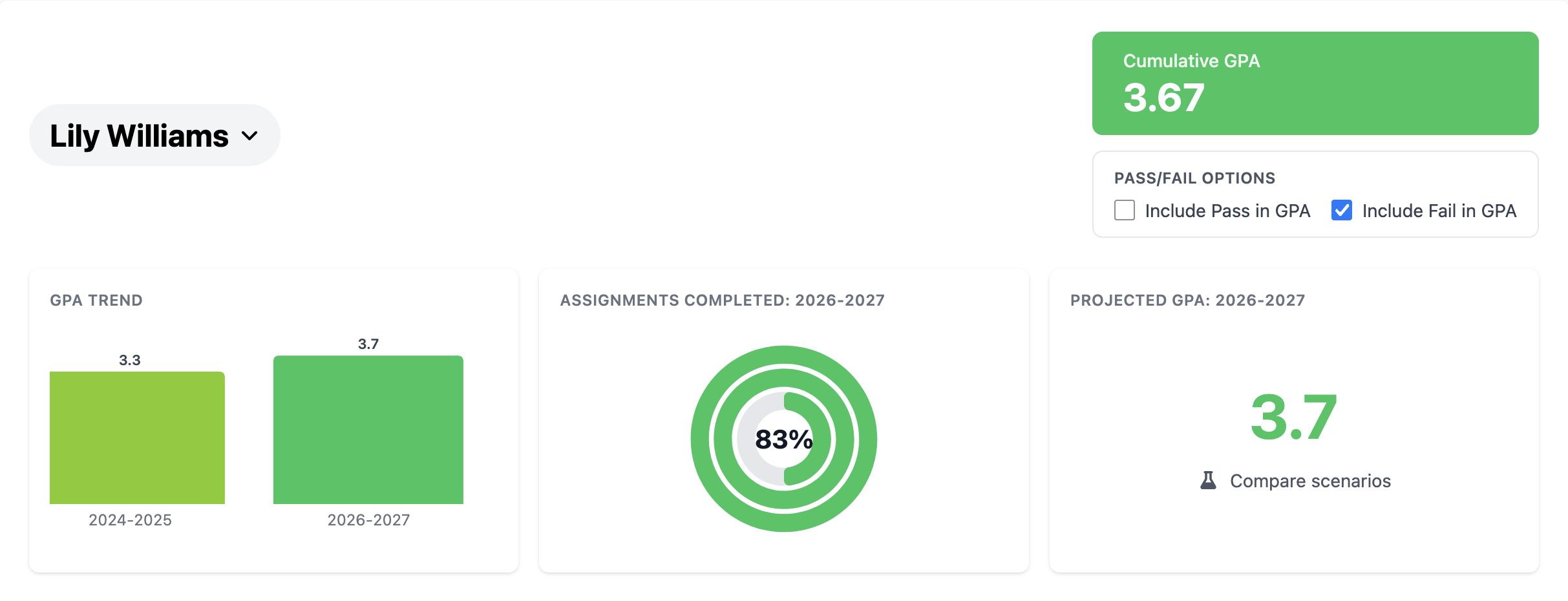Viewport: 1568px width, 601px height.
Task: Open the Assignments Completed 2026-2027 panel
Action: [x=723, y=300]
